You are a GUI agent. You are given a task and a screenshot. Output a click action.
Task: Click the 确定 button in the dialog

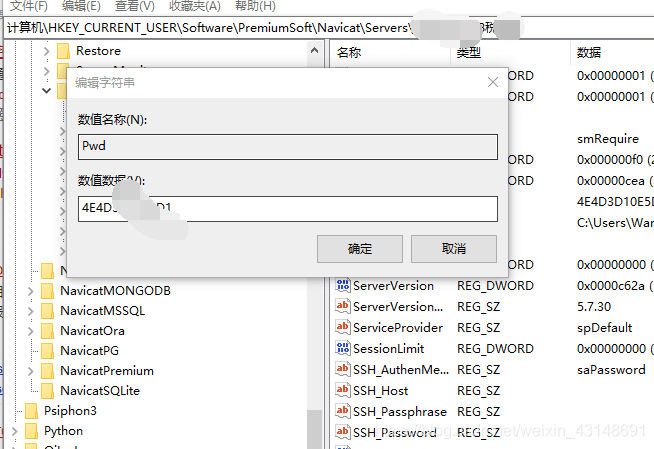360,249
